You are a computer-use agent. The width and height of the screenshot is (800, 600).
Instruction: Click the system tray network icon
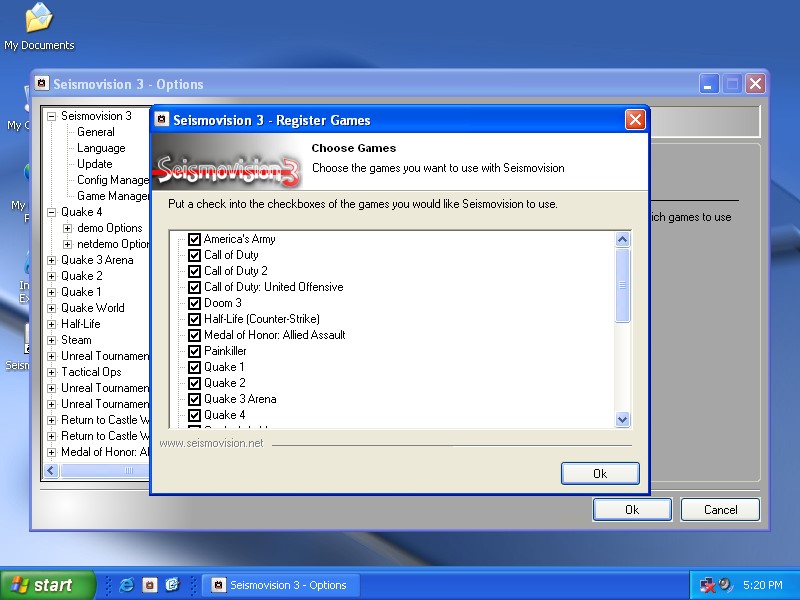pyautogui.click(x=707, y=585)
